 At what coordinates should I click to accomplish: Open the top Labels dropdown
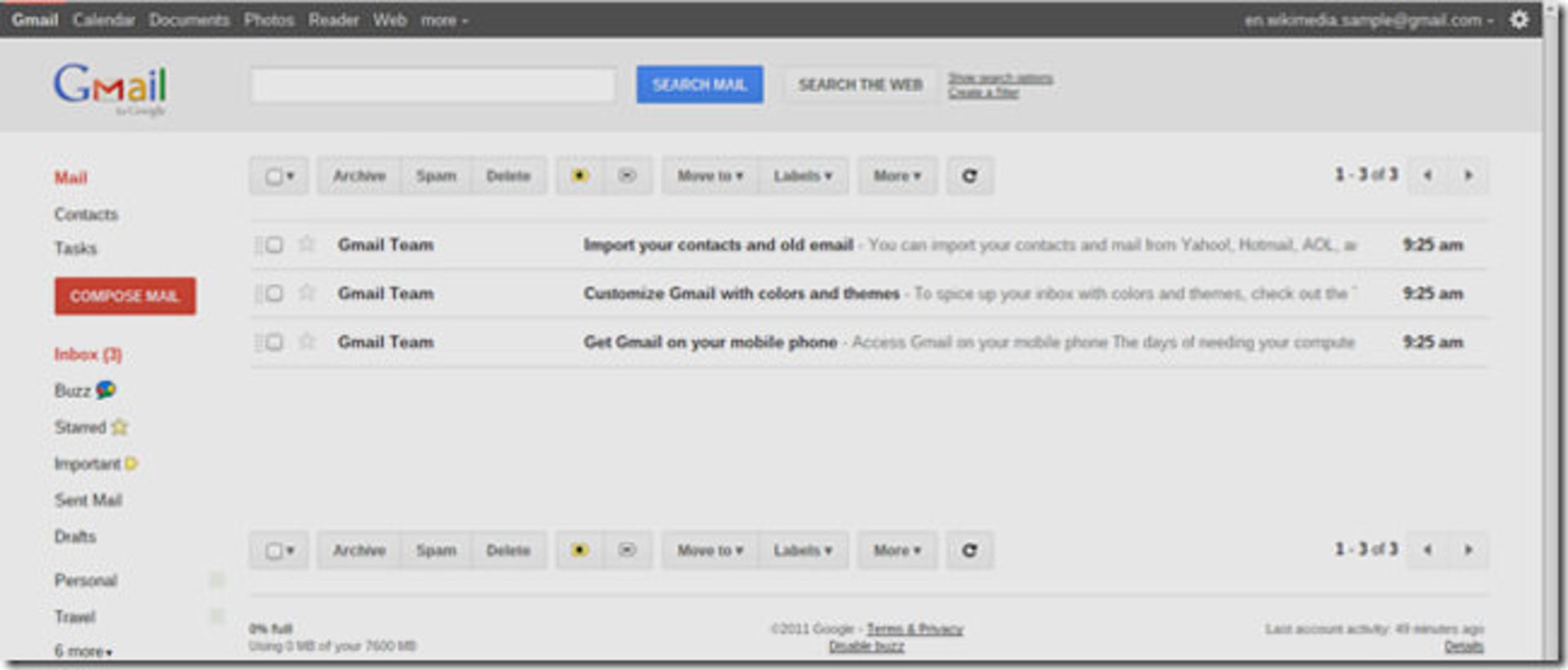coord(804,175)
